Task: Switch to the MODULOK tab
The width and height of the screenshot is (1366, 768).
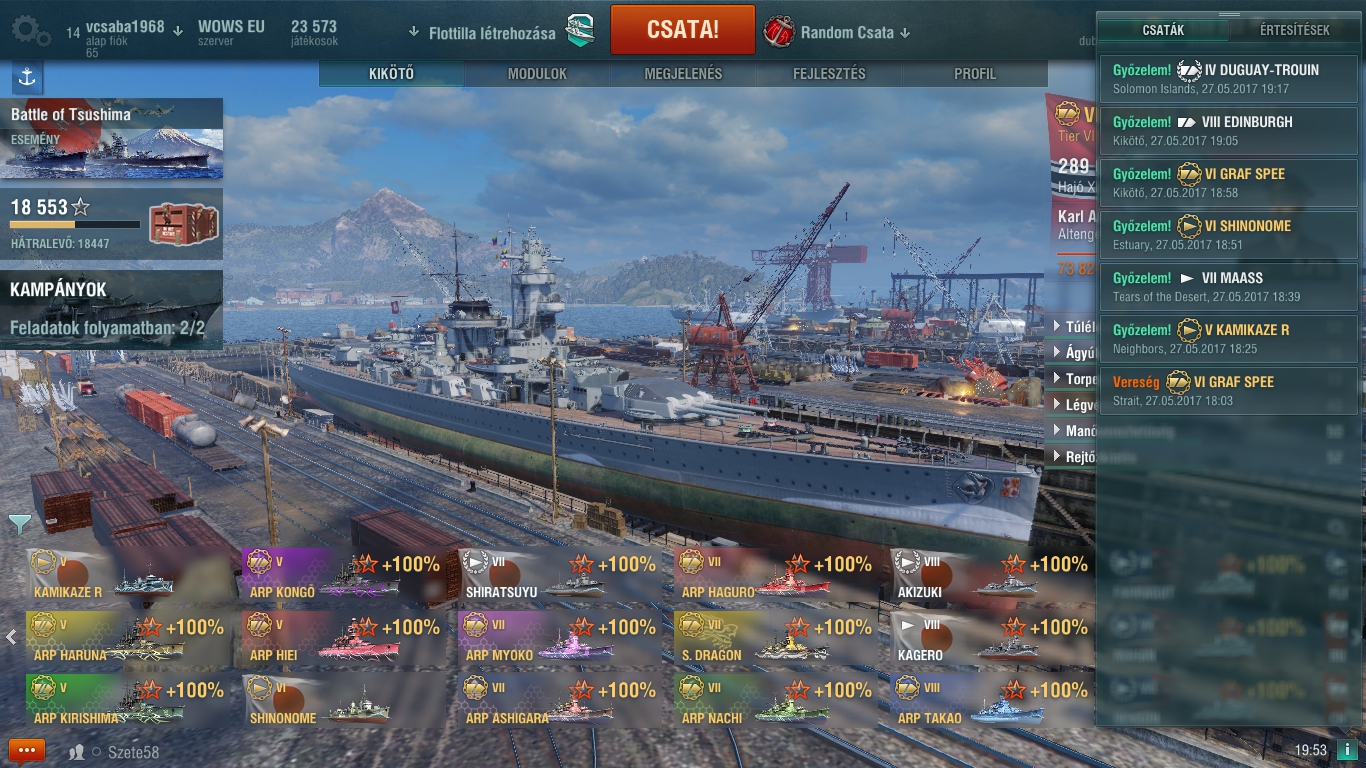Action: [x=537, y=74]
